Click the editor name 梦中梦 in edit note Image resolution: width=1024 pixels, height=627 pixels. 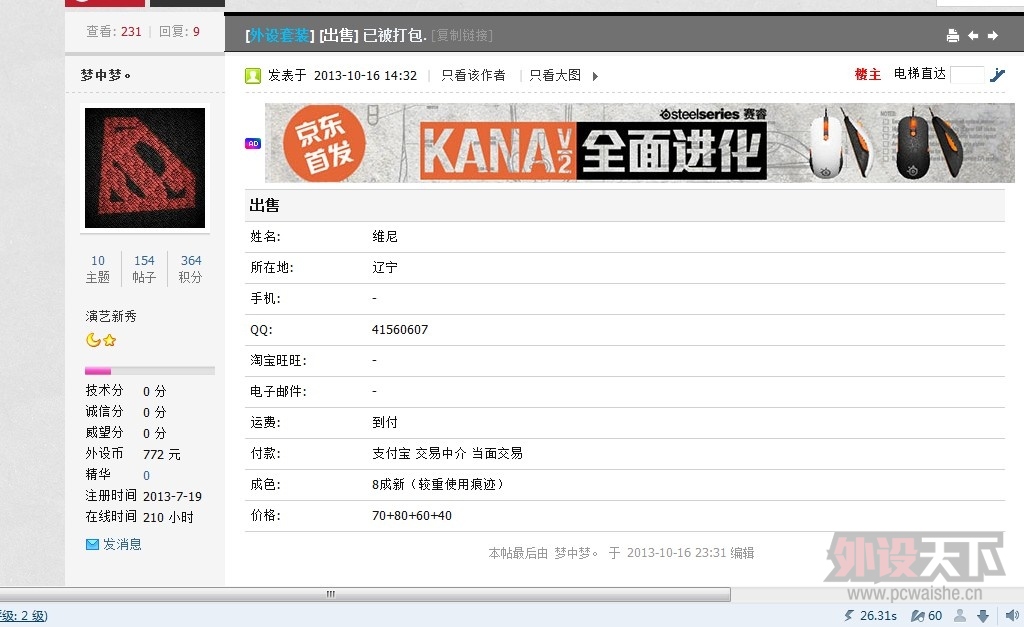(576, 553)
